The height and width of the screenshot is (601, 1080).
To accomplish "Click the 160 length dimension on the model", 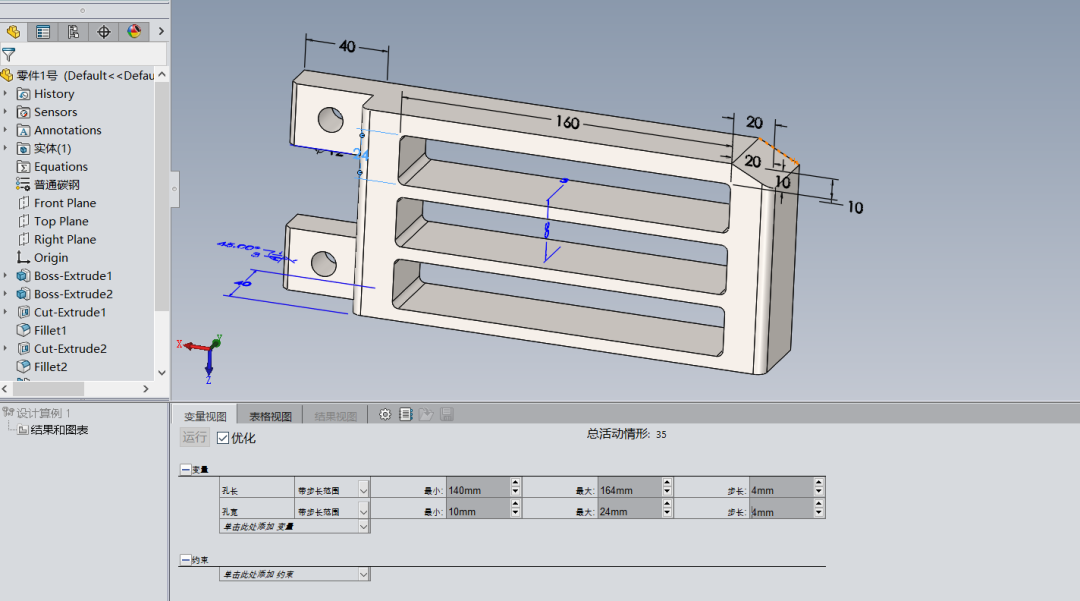I will (x=568, y=122).
